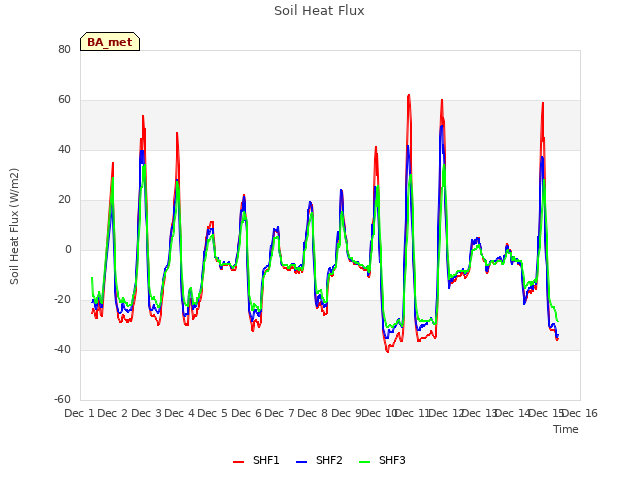Click the BA_met annotation label
Image resolution: width=640 pixels, height=480 pixels.
(110, 42)
